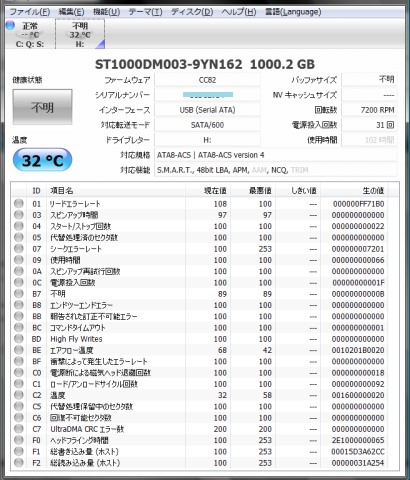Click status circle for row C1

19,384
